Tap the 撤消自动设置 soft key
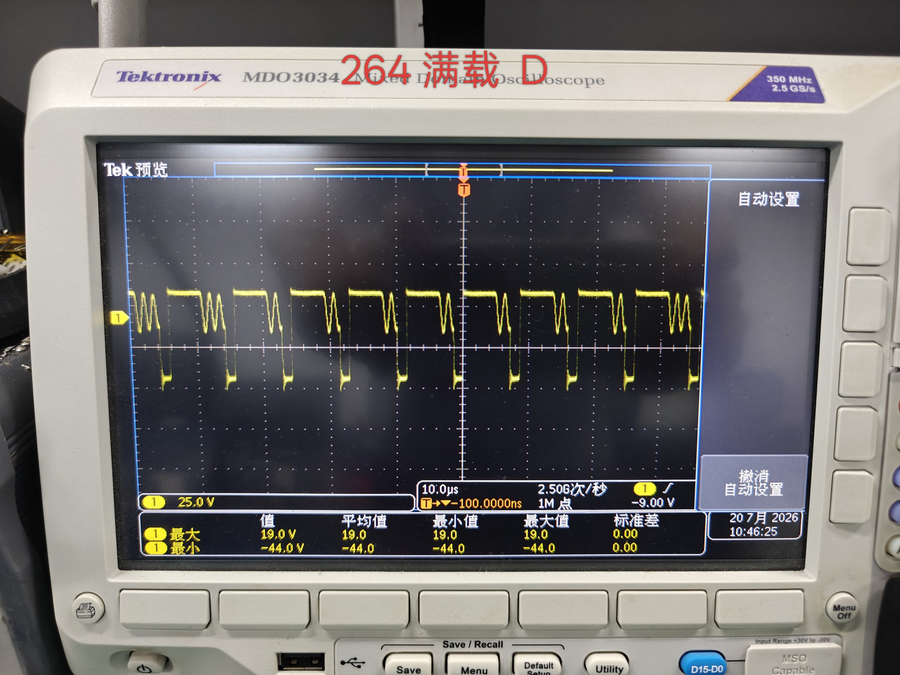 [753, 483]
